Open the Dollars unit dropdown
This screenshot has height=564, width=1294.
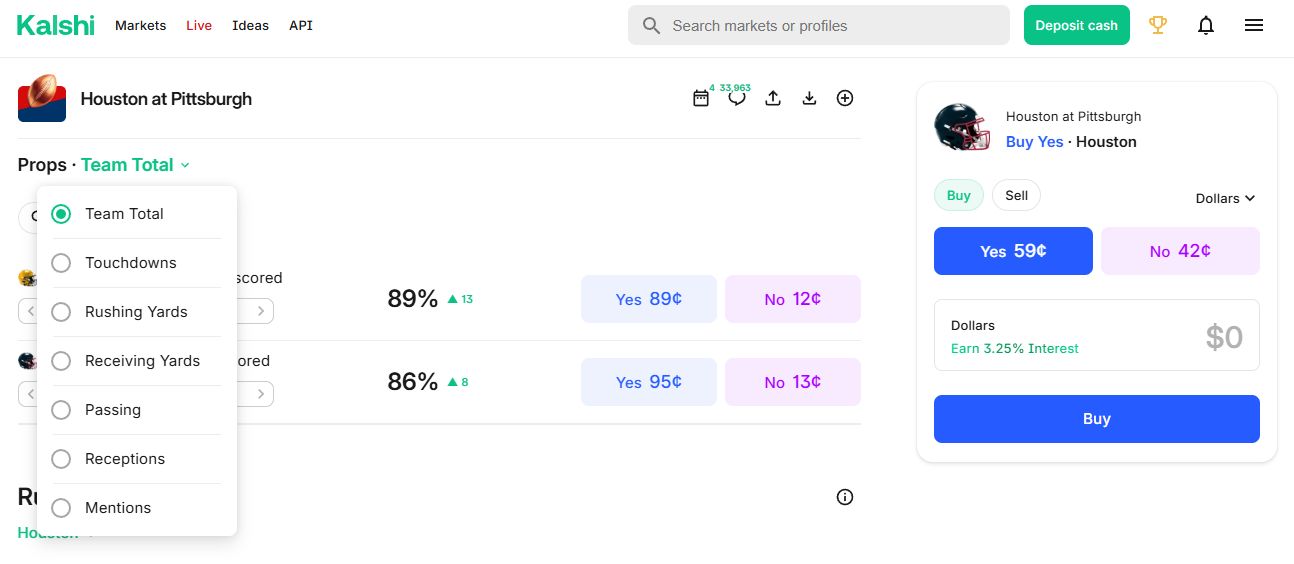(1225, 198)
